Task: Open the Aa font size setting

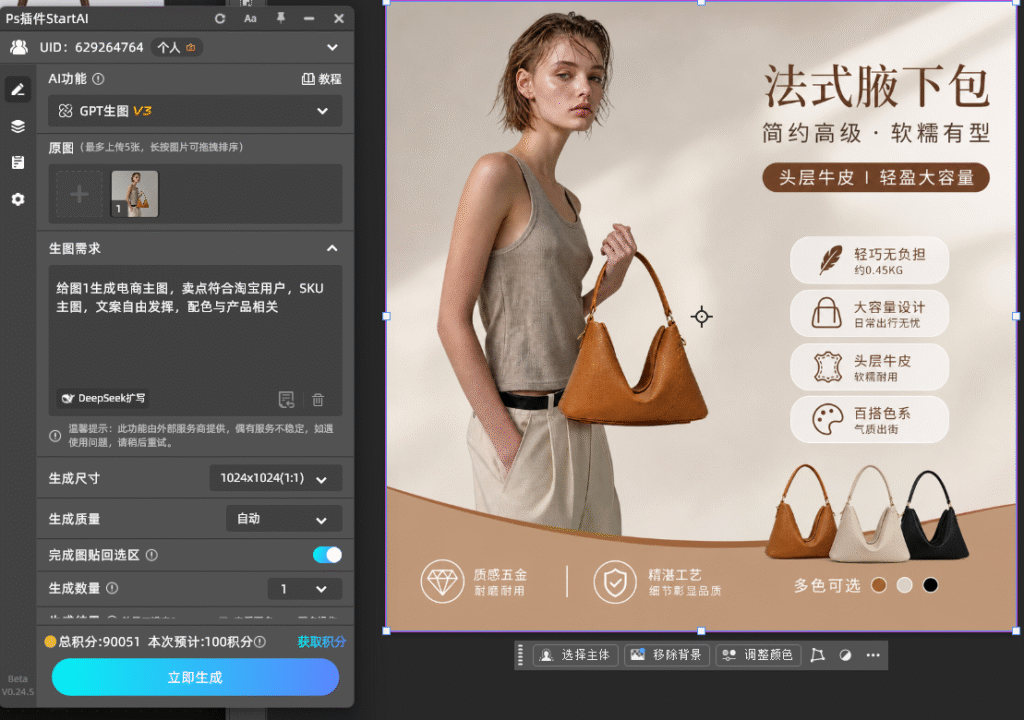Action: 250,19
